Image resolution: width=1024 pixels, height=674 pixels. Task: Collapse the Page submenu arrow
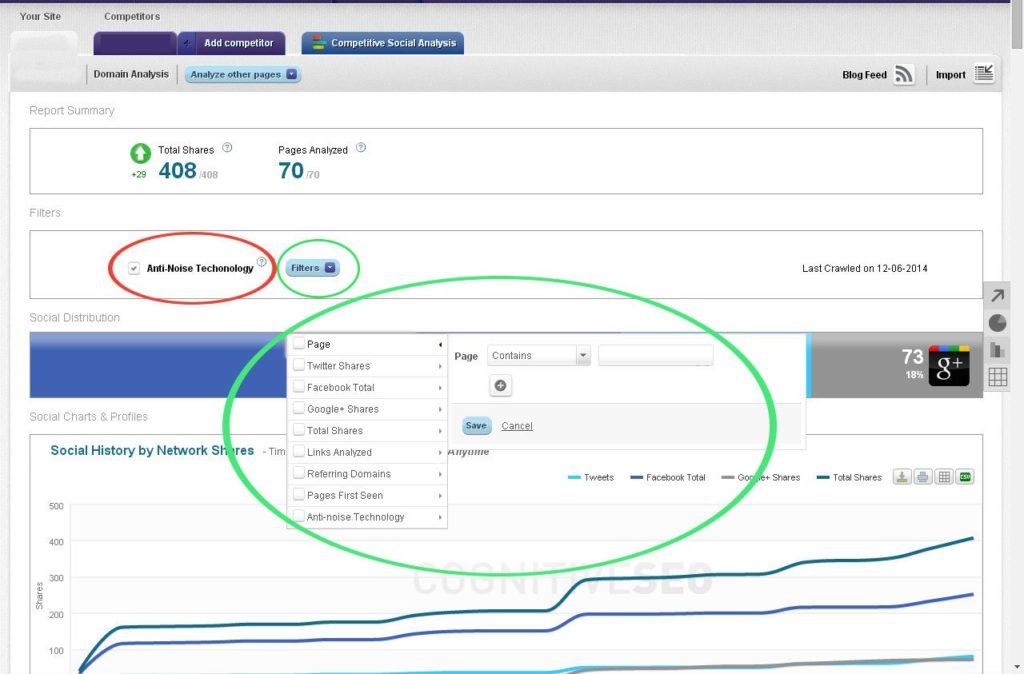pos(440,344)
